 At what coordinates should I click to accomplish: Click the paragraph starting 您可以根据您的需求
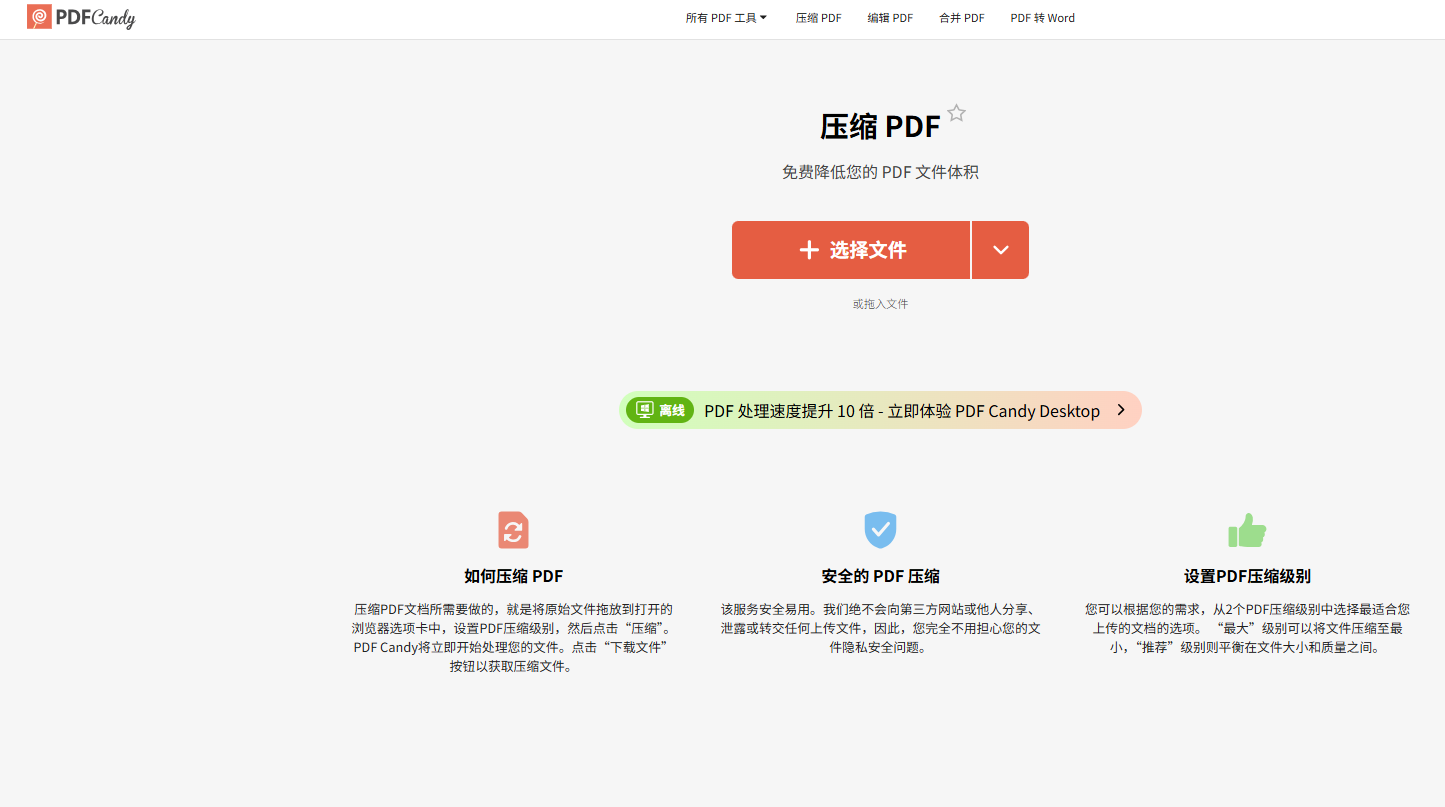click(1247, 628)
